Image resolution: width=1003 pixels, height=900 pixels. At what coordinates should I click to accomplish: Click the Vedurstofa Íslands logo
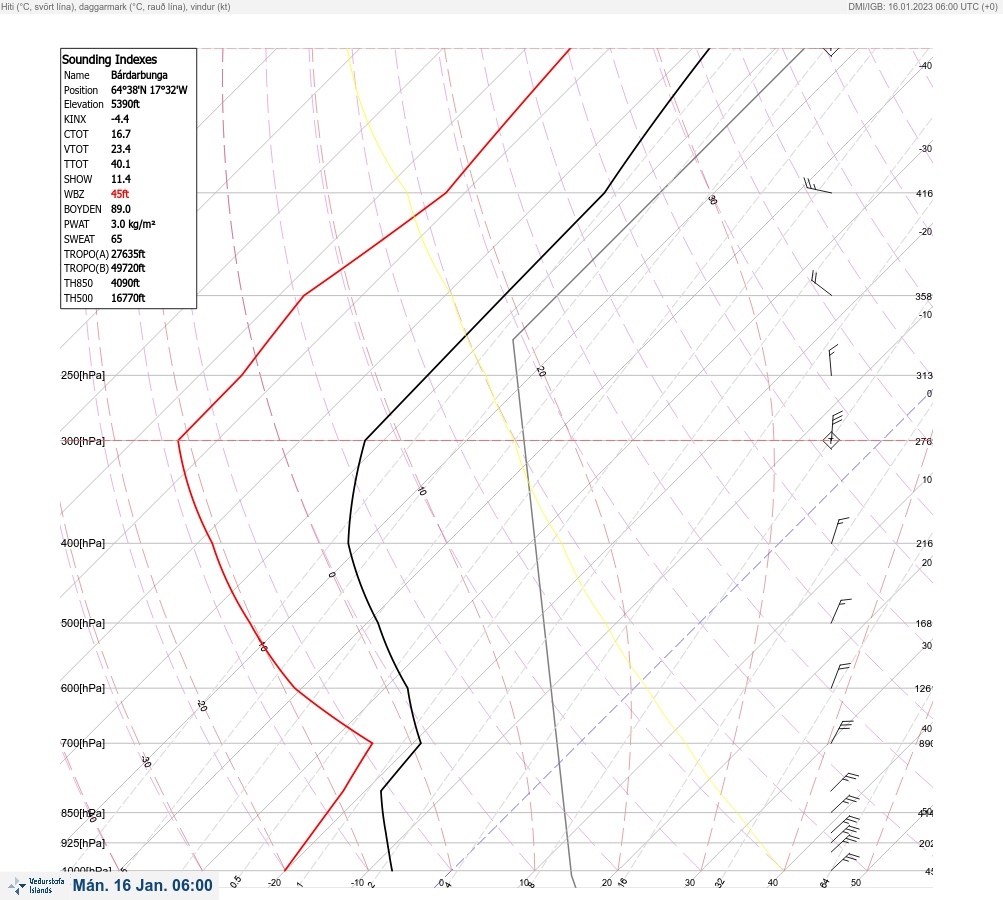click(x=36, y=885)
